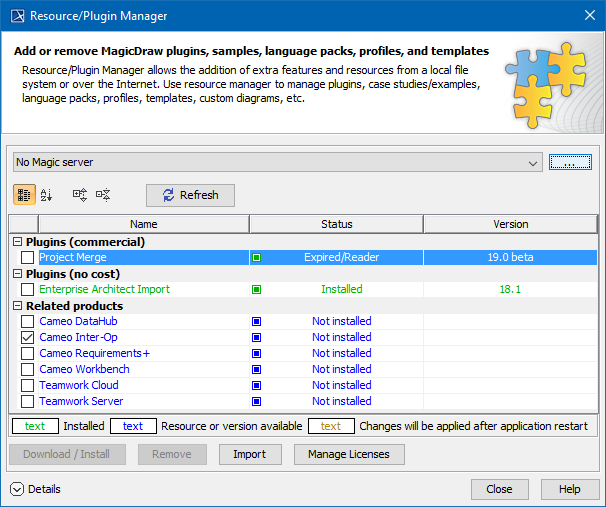Collapse the Plugins (no cost) group
This screenshot has height=507, width=606.
coord(18,274)
